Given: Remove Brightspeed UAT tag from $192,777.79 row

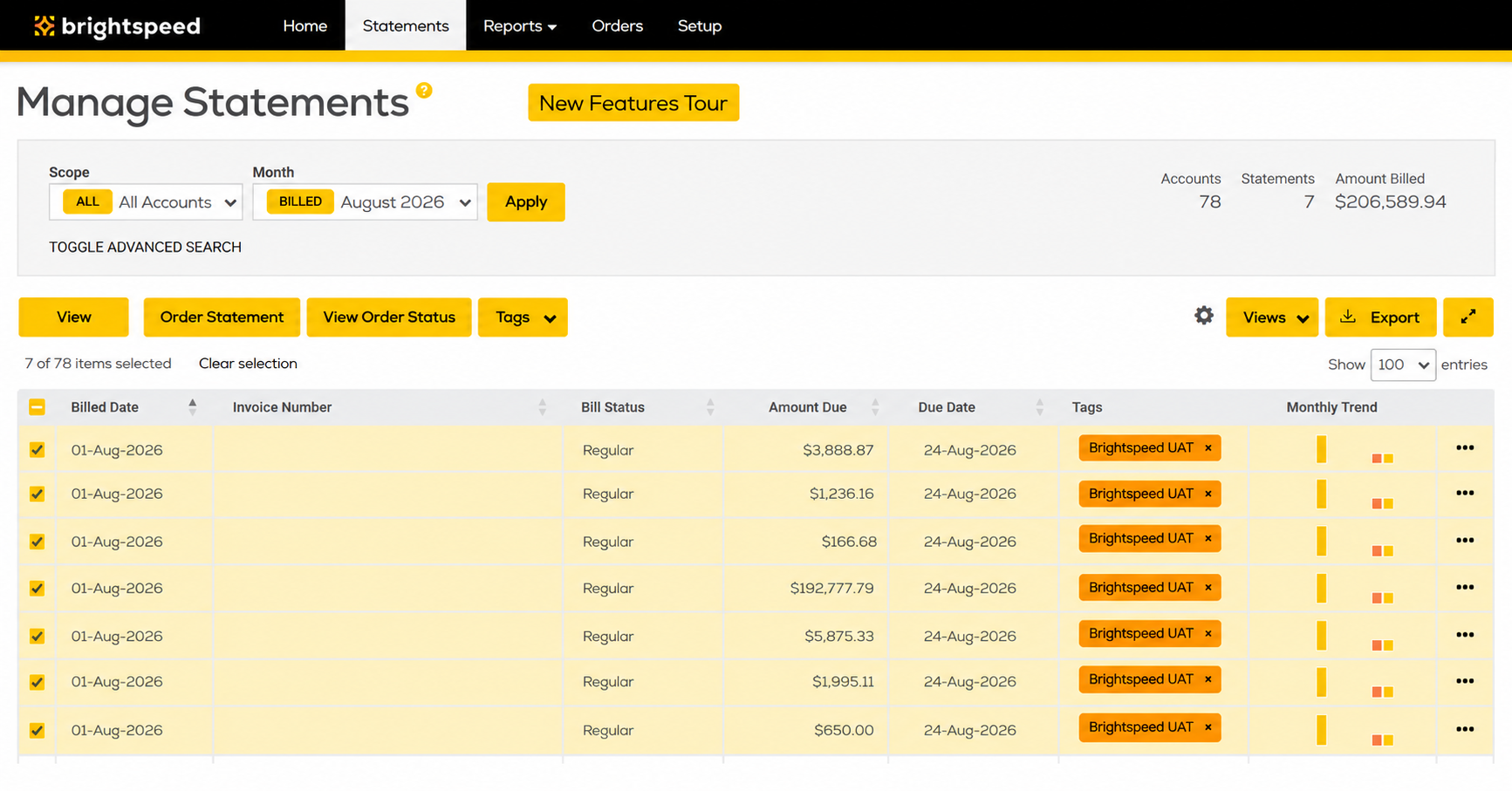Looking at the screenshot, I should (x=1208, y=588).
